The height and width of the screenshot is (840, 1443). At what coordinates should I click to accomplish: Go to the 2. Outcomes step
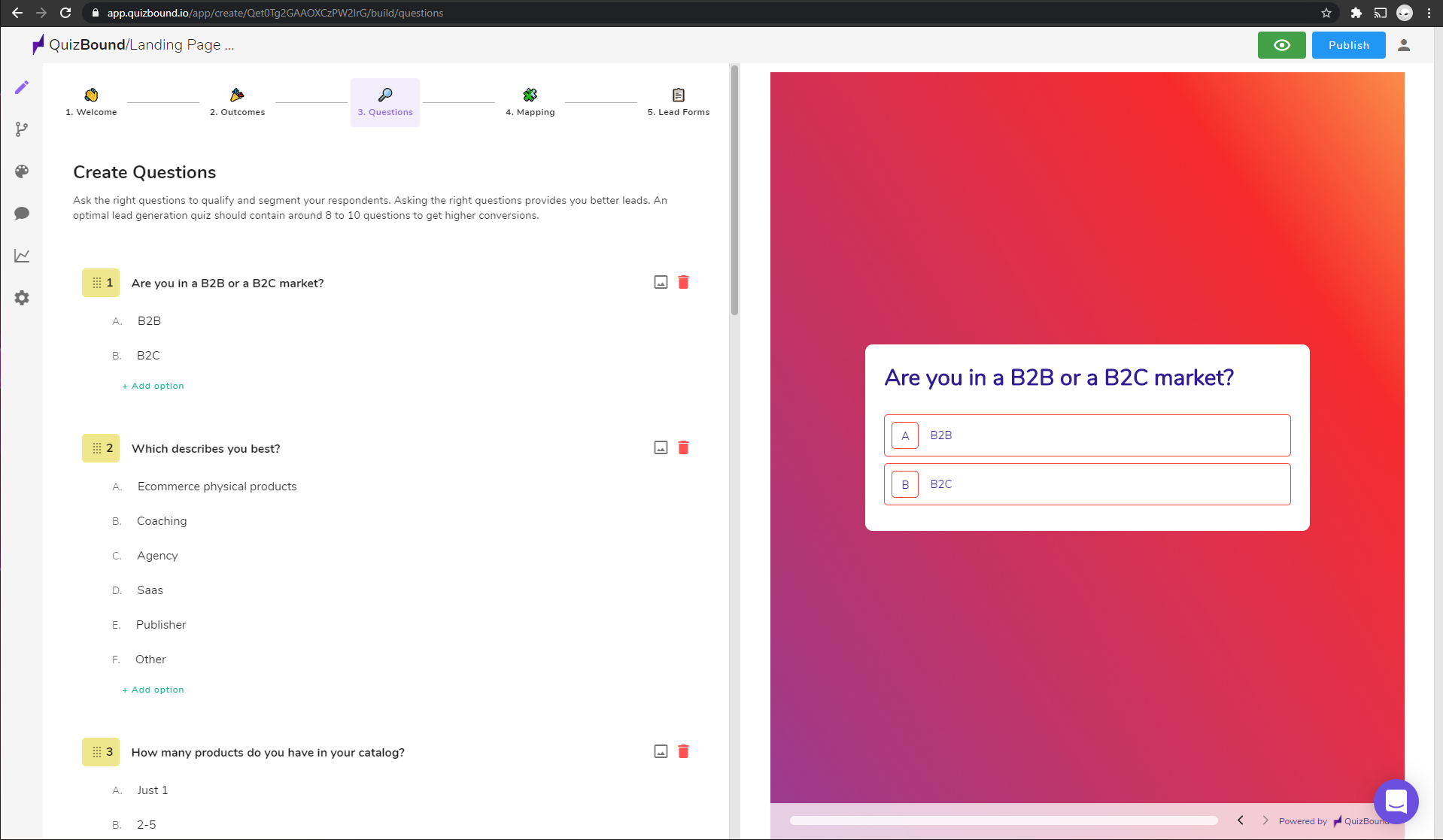(x=237, y=102)
